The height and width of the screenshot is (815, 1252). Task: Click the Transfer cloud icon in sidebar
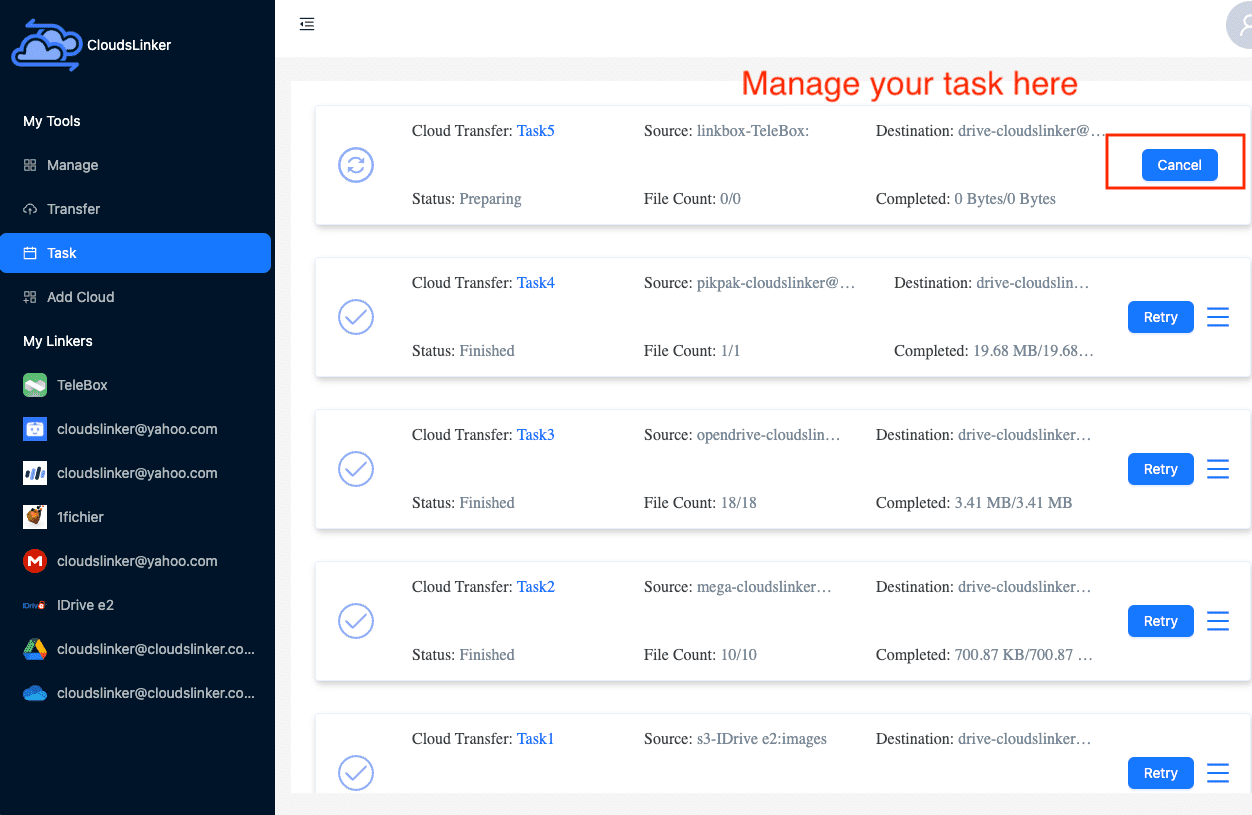pyautogui.click(x=30, y=209)
